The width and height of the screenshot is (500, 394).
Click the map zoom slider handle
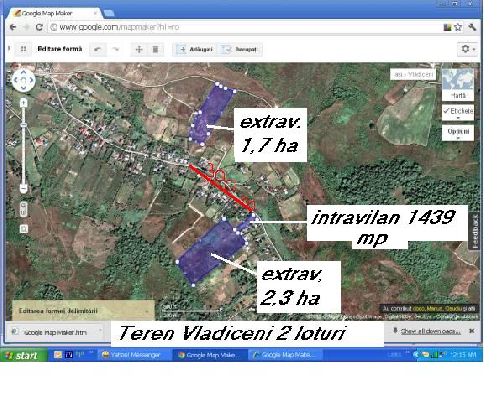[23, 125]
